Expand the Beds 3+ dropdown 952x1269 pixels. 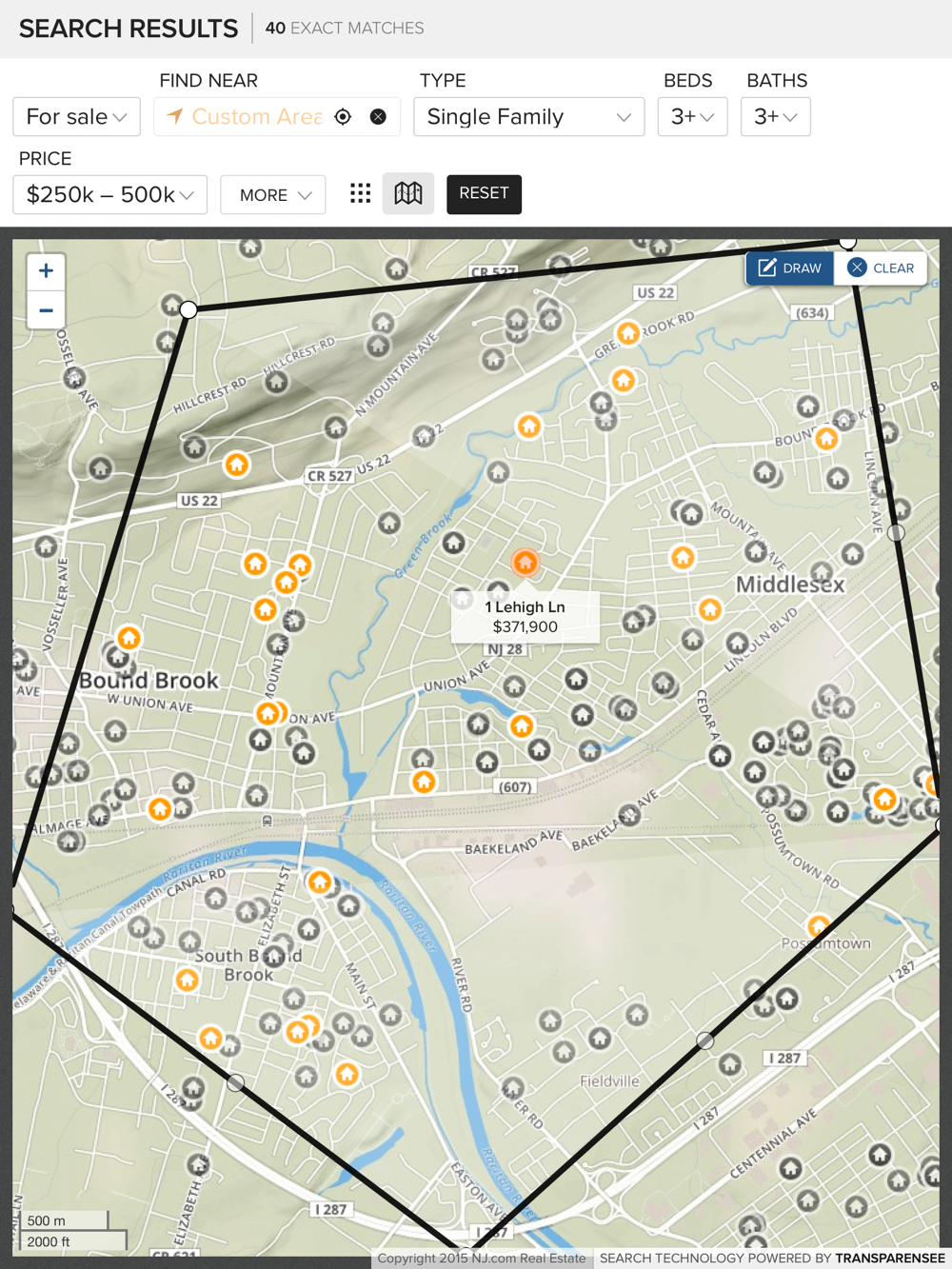point(692,117)
